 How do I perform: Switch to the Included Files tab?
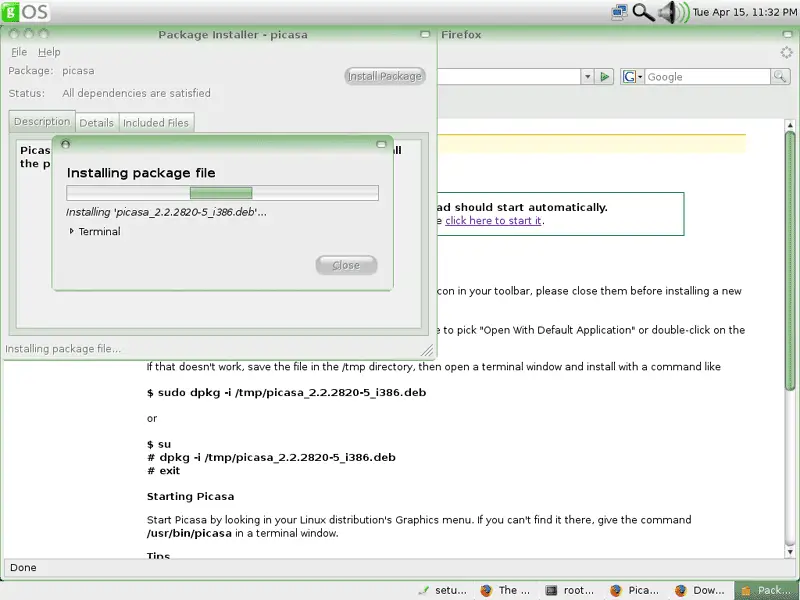(156, 122)
